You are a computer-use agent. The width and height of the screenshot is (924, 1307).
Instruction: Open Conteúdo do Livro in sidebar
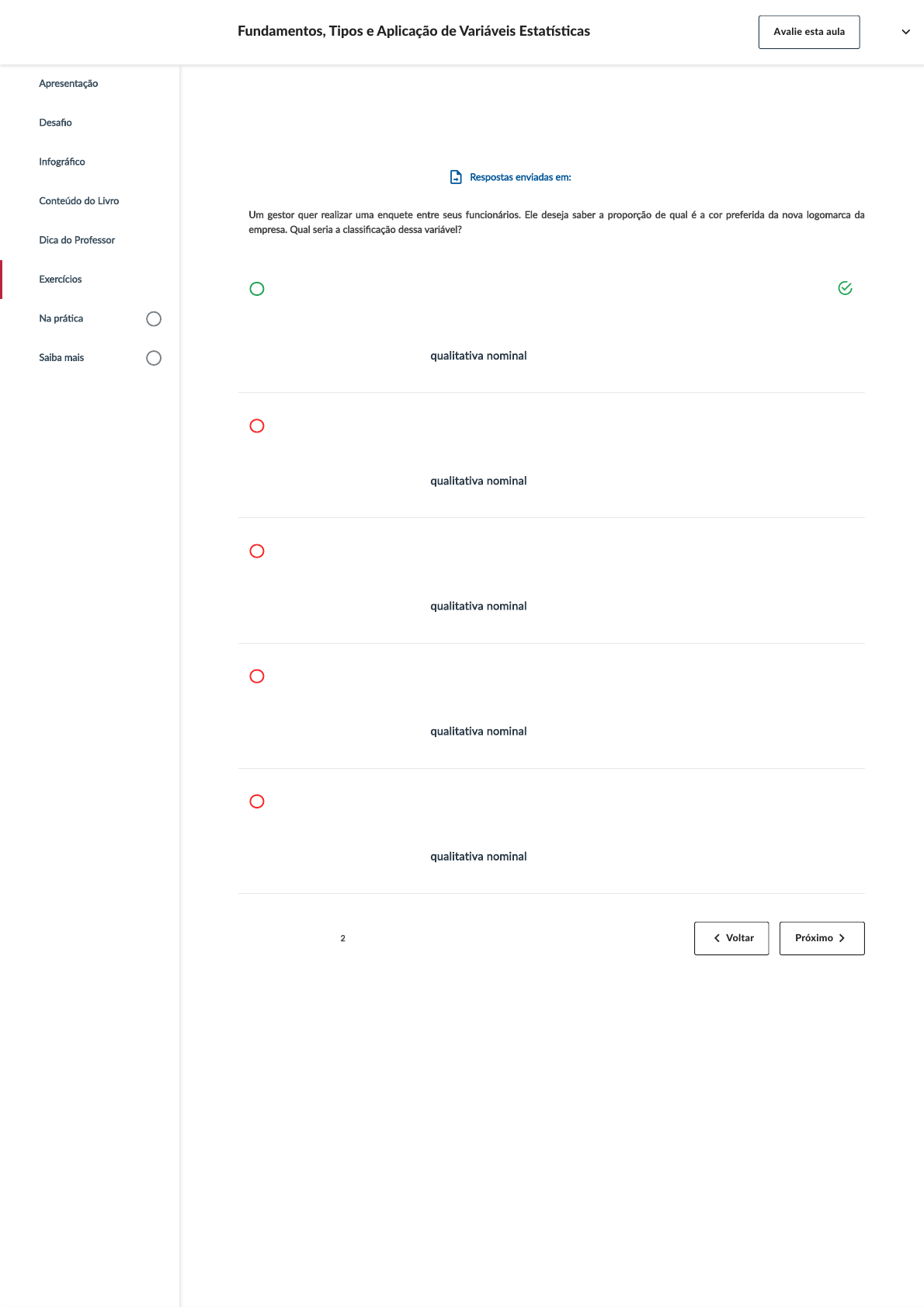[79, 201]
